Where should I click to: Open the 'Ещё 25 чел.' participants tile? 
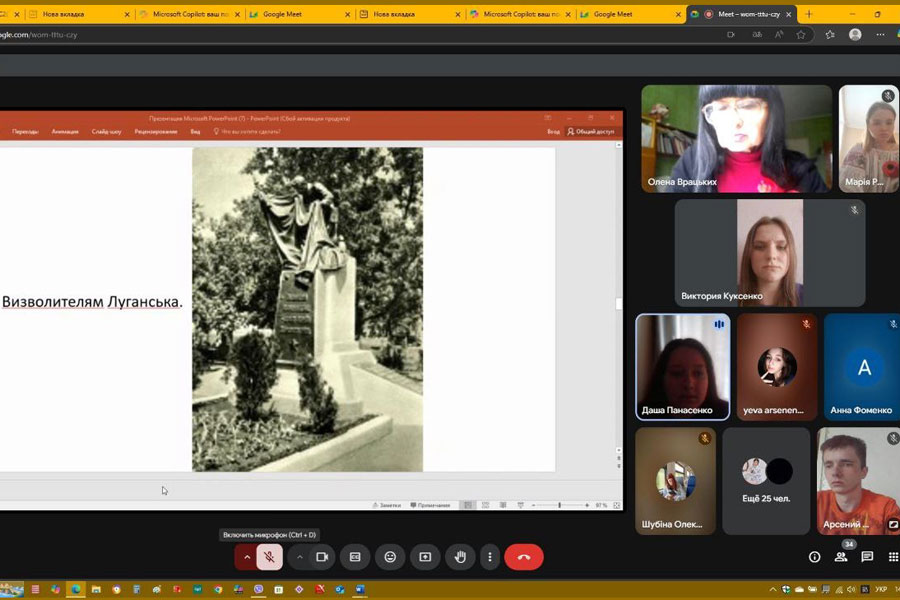tap(766, 481)
